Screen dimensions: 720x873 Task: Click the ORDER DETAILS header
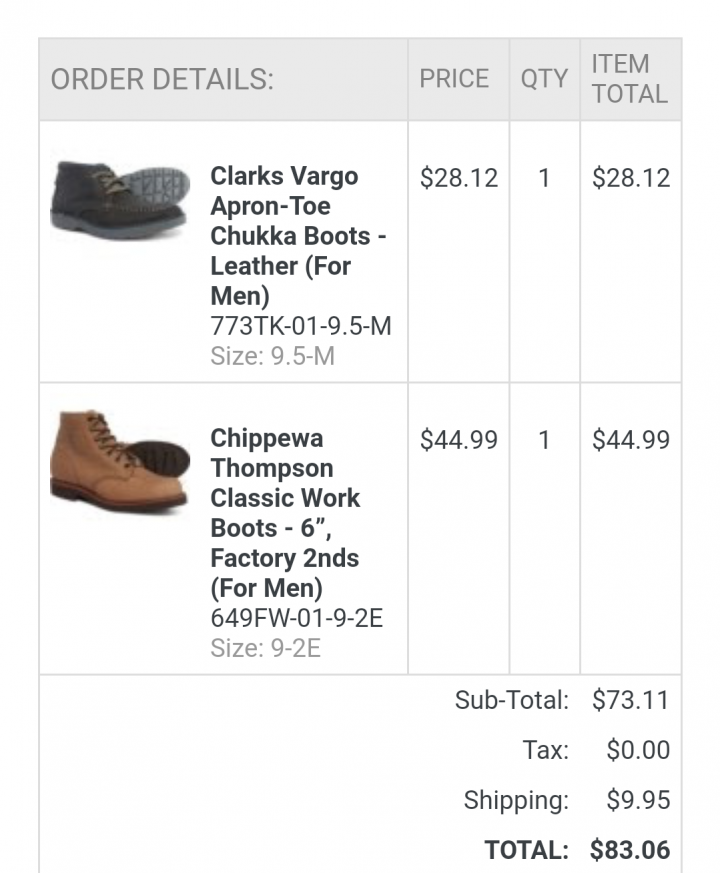pyautogui.click(x=162, y=79)
